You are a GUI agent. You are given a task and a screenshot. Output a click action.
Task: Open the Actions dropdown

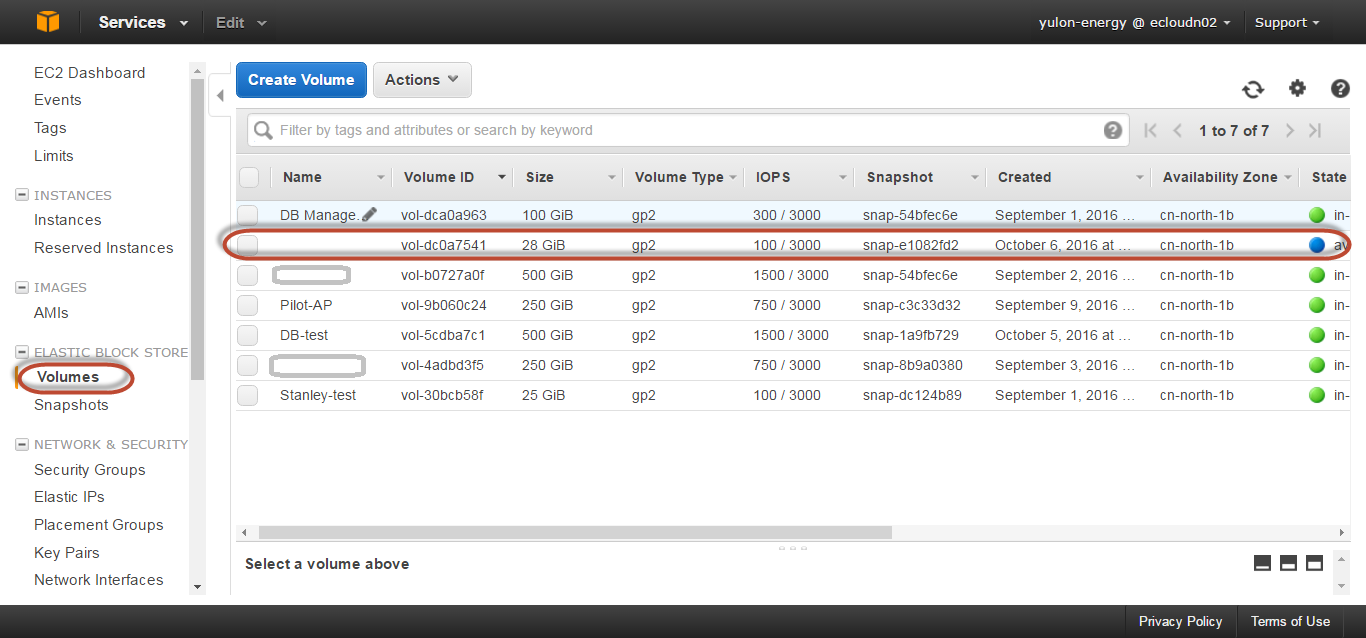(421, 80)
